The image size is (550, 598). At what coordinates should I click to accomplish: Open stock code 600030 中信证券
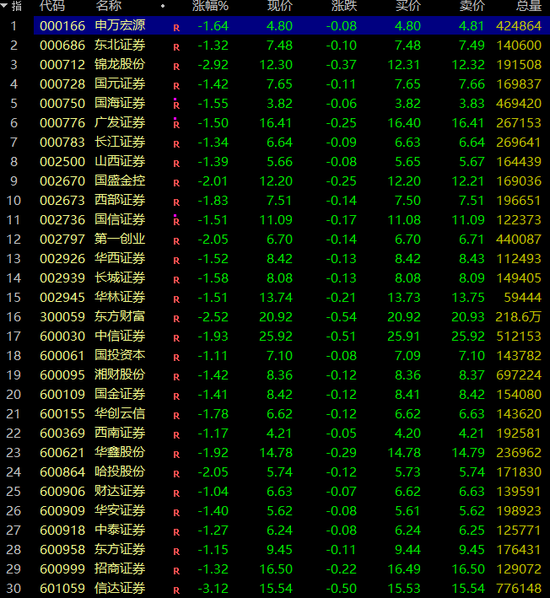(62, 336)
